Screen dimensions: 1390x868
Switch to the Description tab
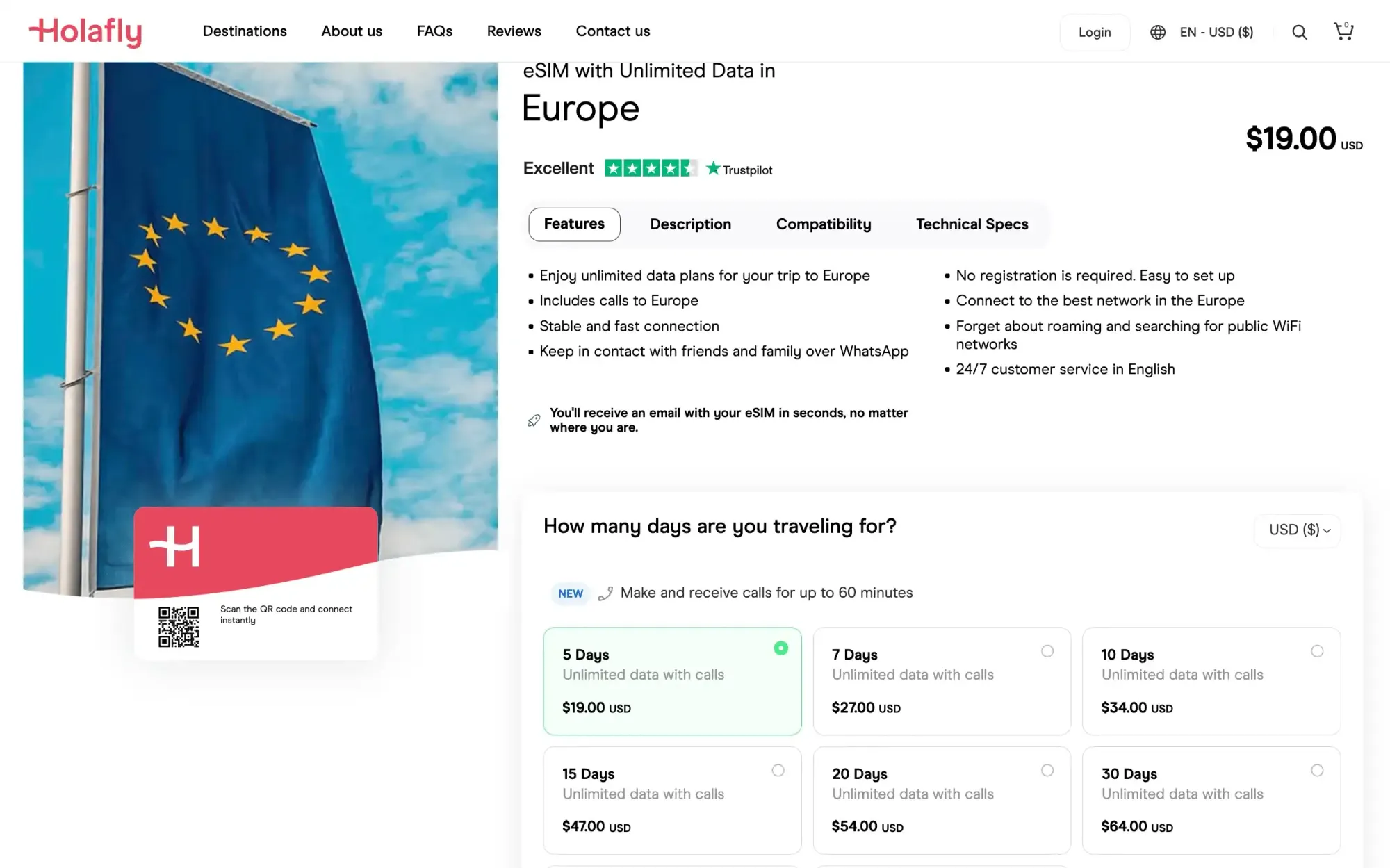click(x=690, y=224)
